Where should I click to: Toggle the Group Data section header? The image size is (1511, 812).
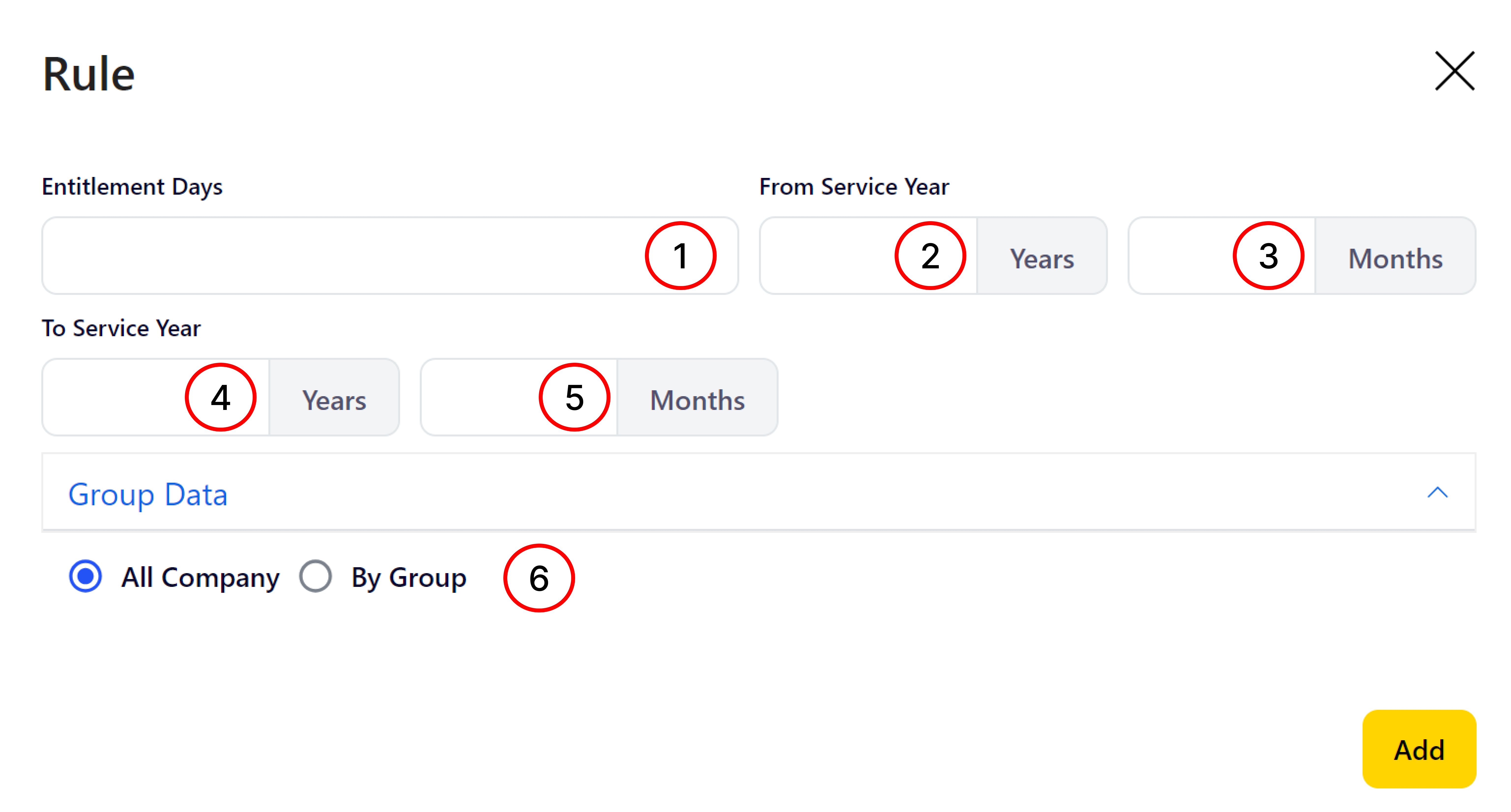click(x=758, y=492)
